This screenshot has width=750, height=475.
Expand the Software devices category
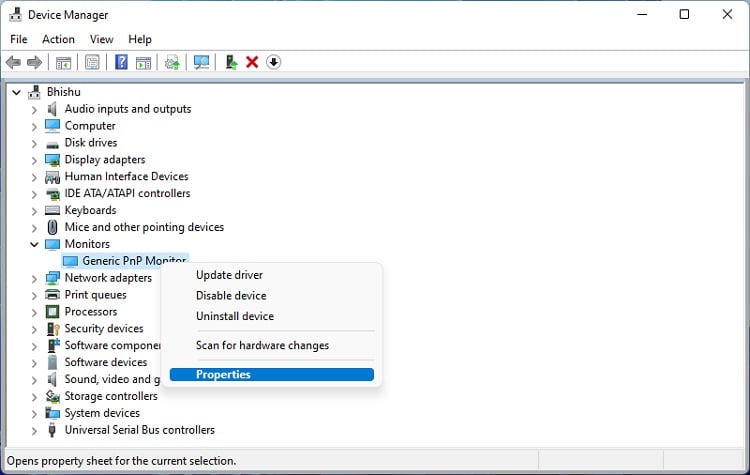34,363
